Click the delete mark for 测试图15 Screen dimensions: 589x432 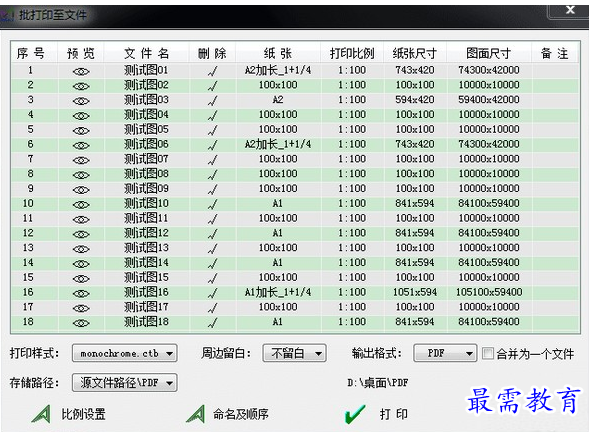coord(213,278)
